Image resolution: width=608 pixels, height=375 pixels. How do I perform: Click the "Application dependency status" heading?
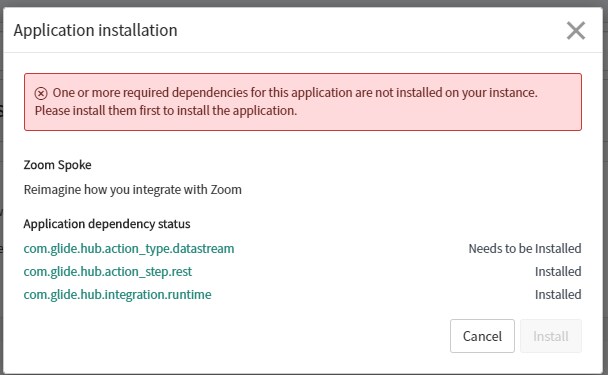pyautogui.click(x=107, y=224)
